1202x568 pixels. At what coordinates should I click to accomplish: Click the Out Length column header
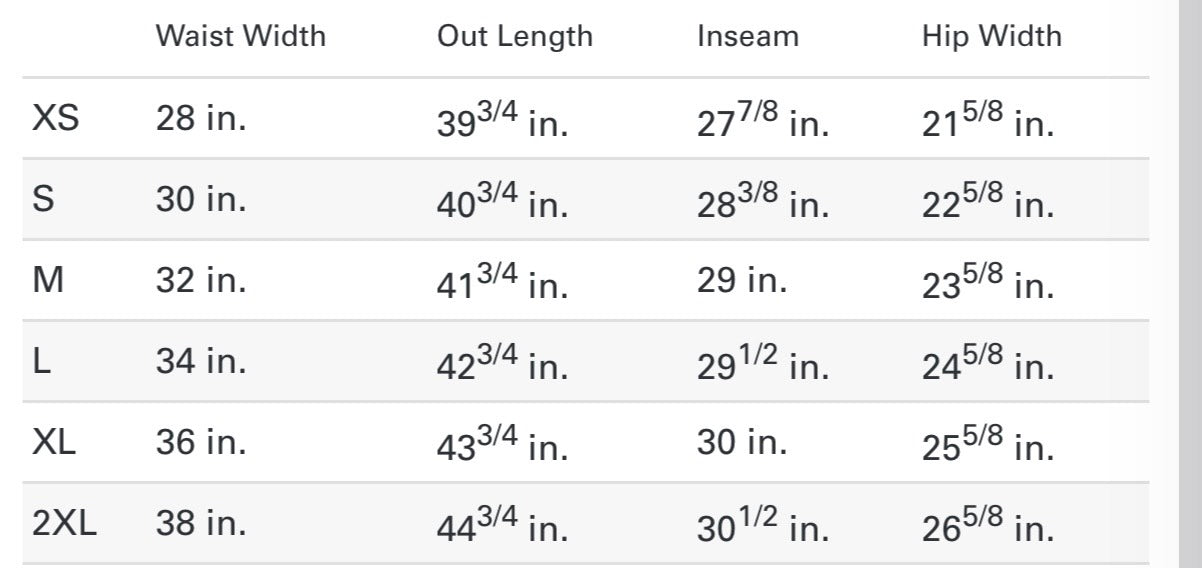514,36
